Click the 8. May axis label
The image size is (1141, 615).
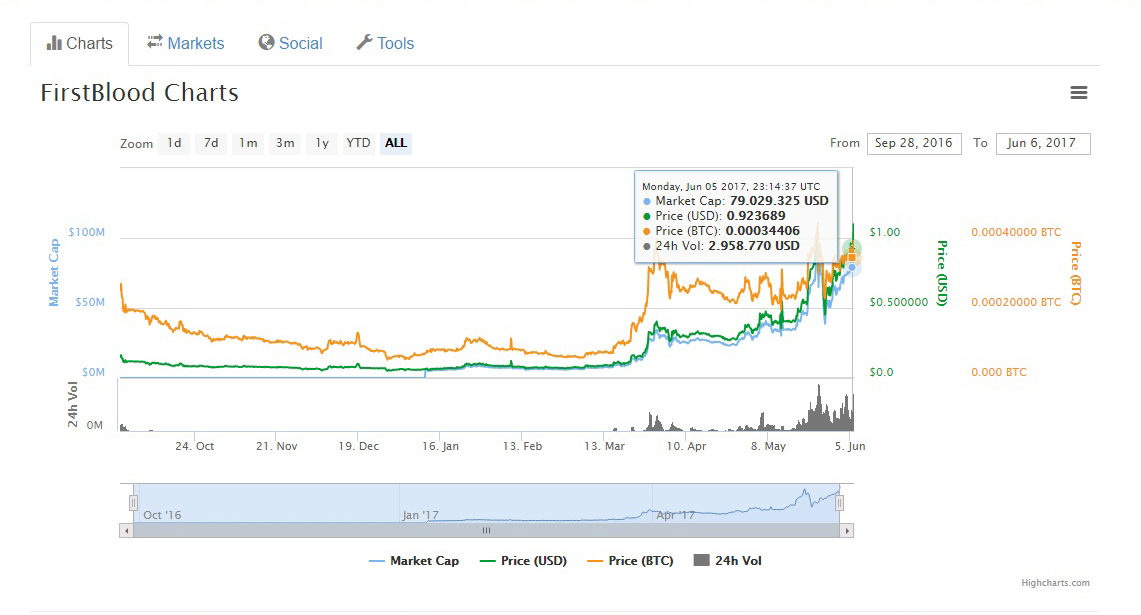tap(768, 446)
